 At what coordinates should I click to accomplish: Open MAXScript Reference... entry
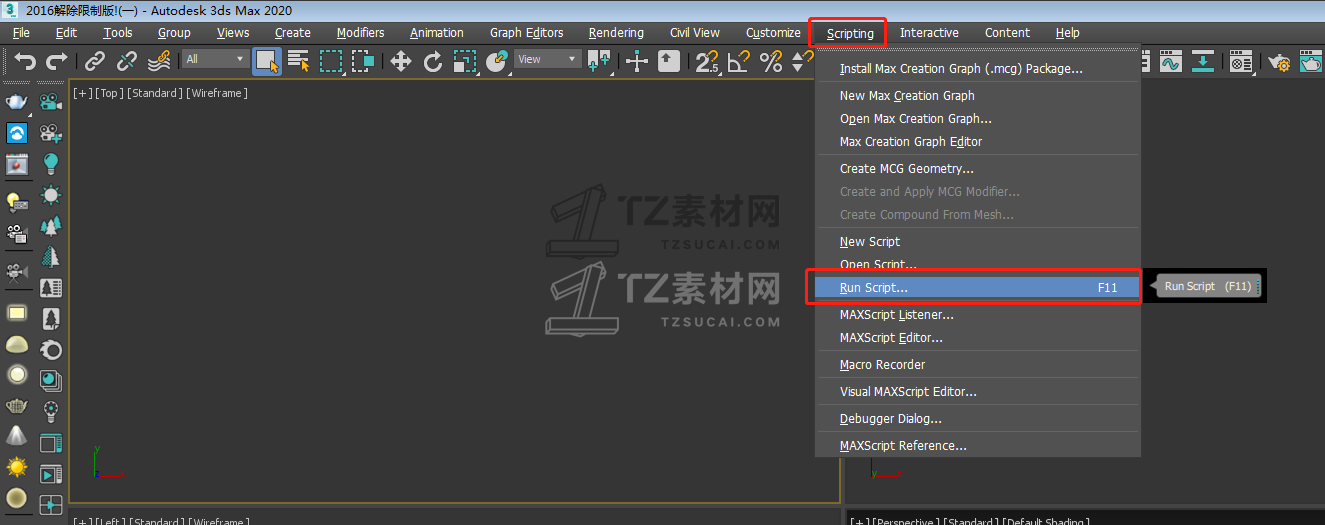click(903, 446)
